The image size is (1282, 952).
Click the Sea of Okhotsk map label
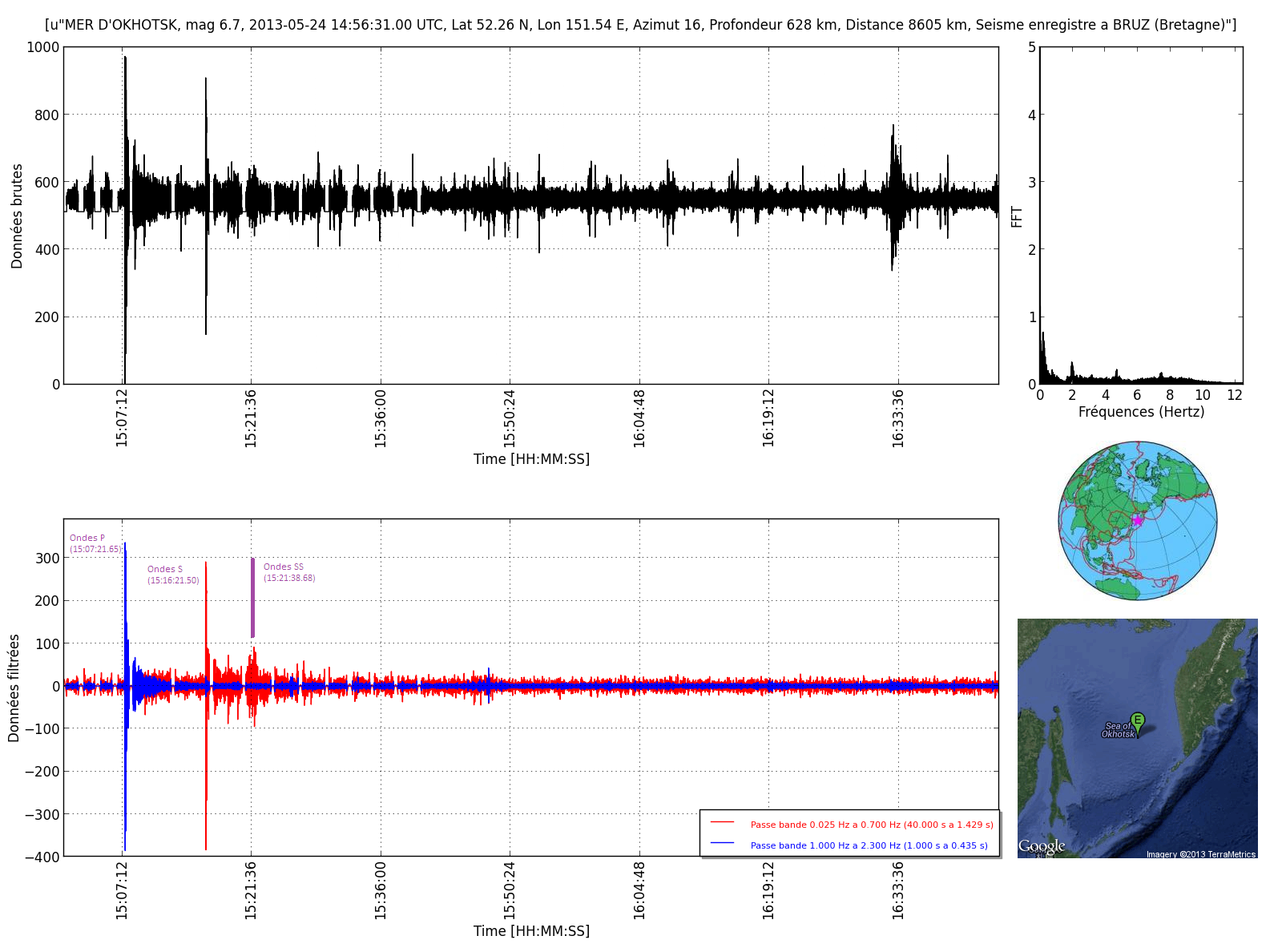pos(1117,730)
